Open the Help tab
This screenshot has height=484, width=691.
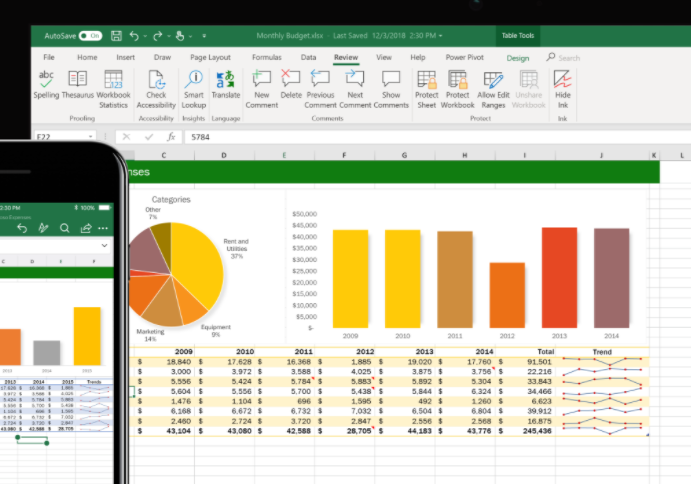point(418,57)
